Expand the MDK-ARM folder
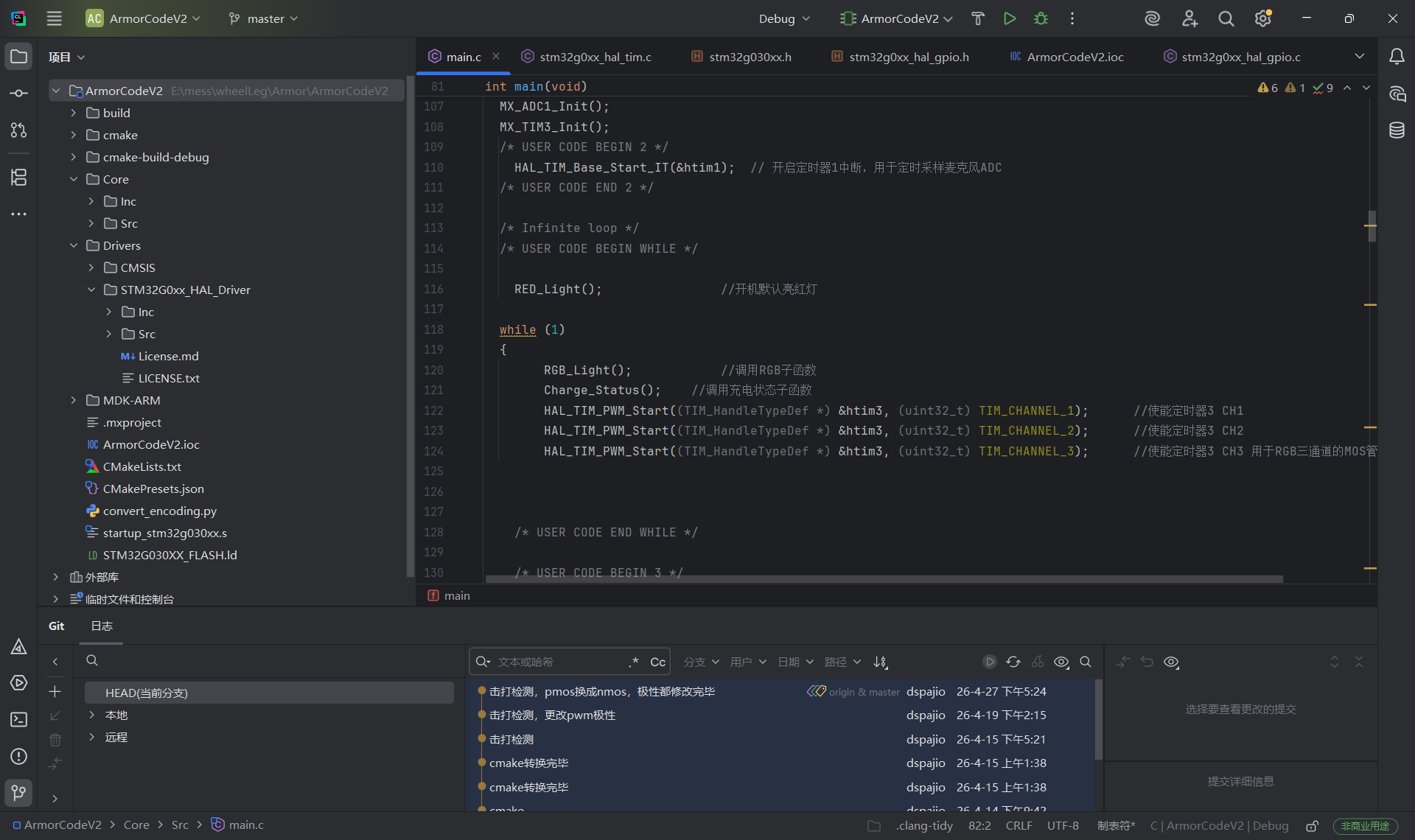Screen dimensions: 1415x840 73,400
